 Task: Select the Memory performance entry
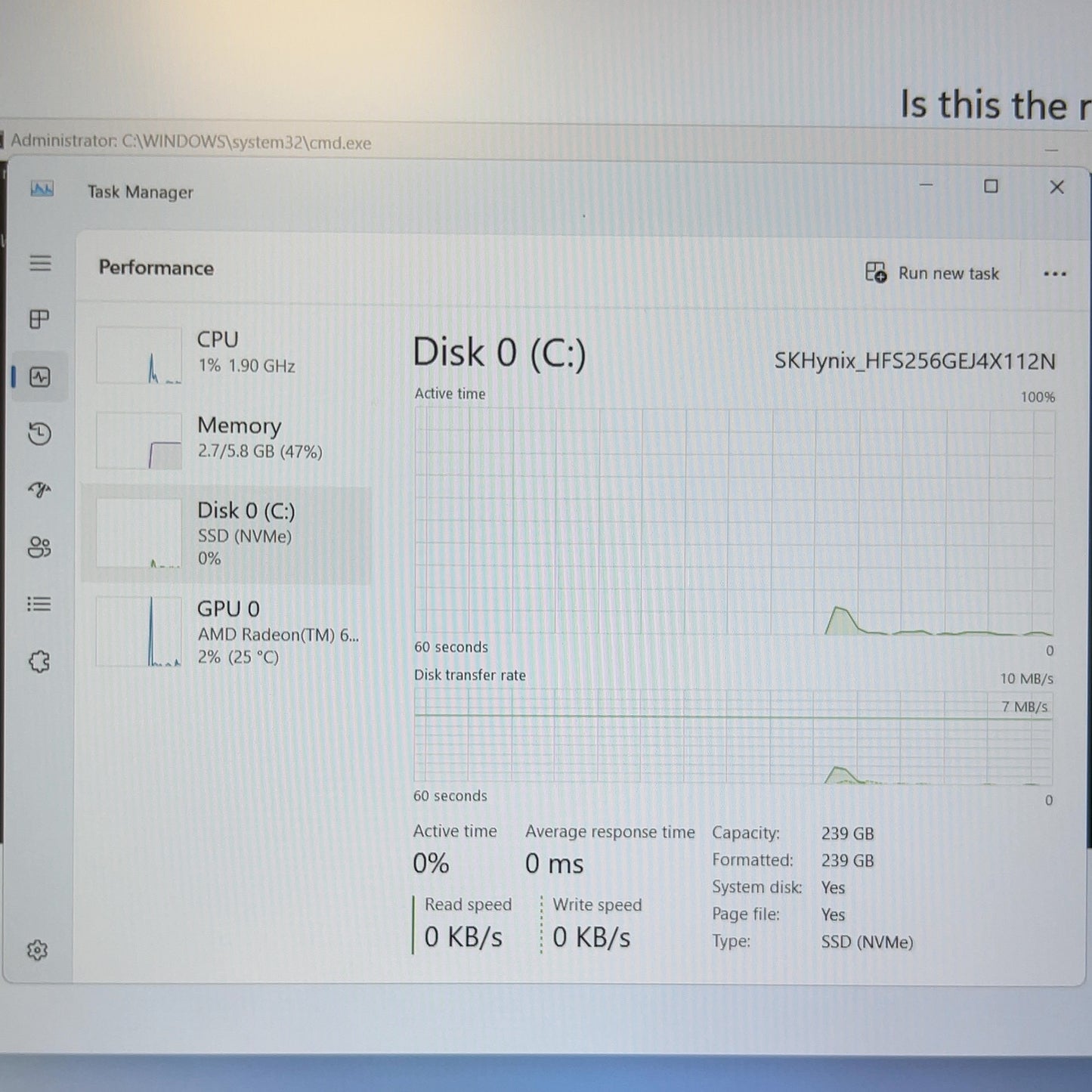pyautogui.click(x=226, y=440)
